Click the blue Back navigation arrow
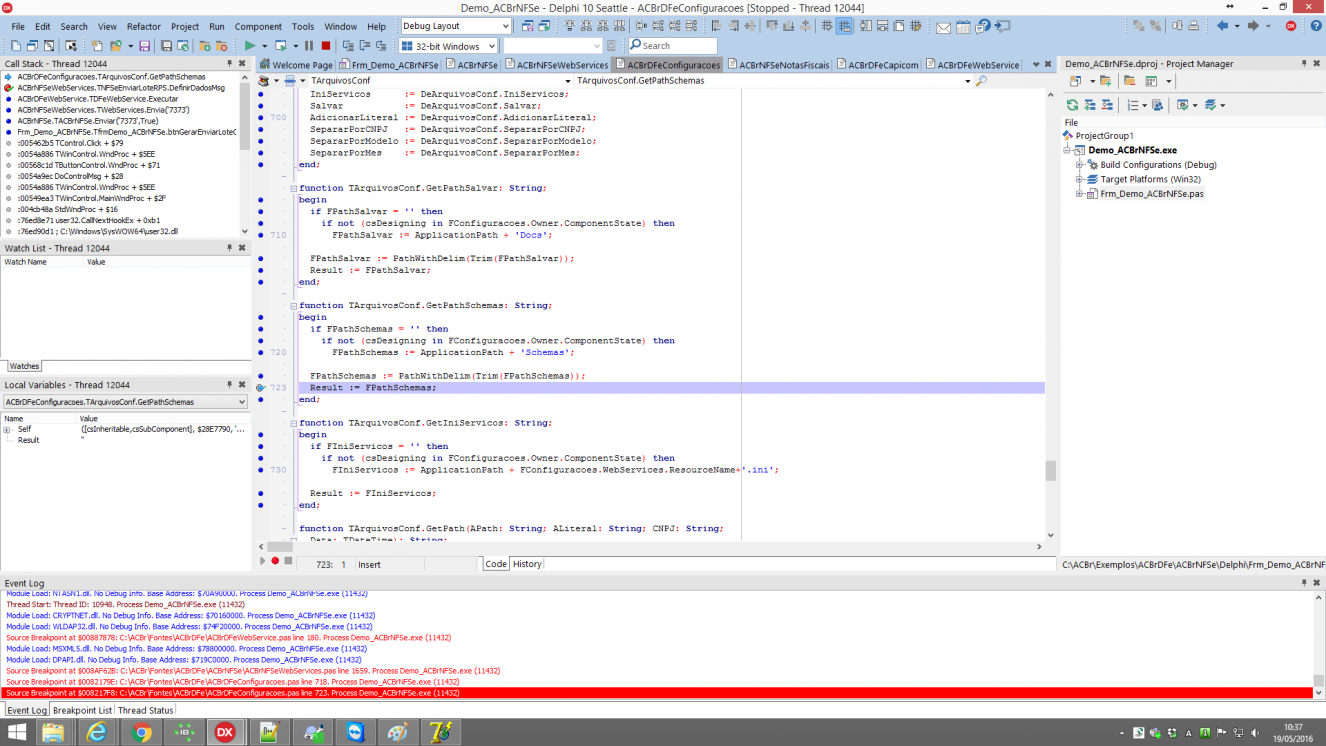Viewport: 1326px width, 746px height. 1222,26
